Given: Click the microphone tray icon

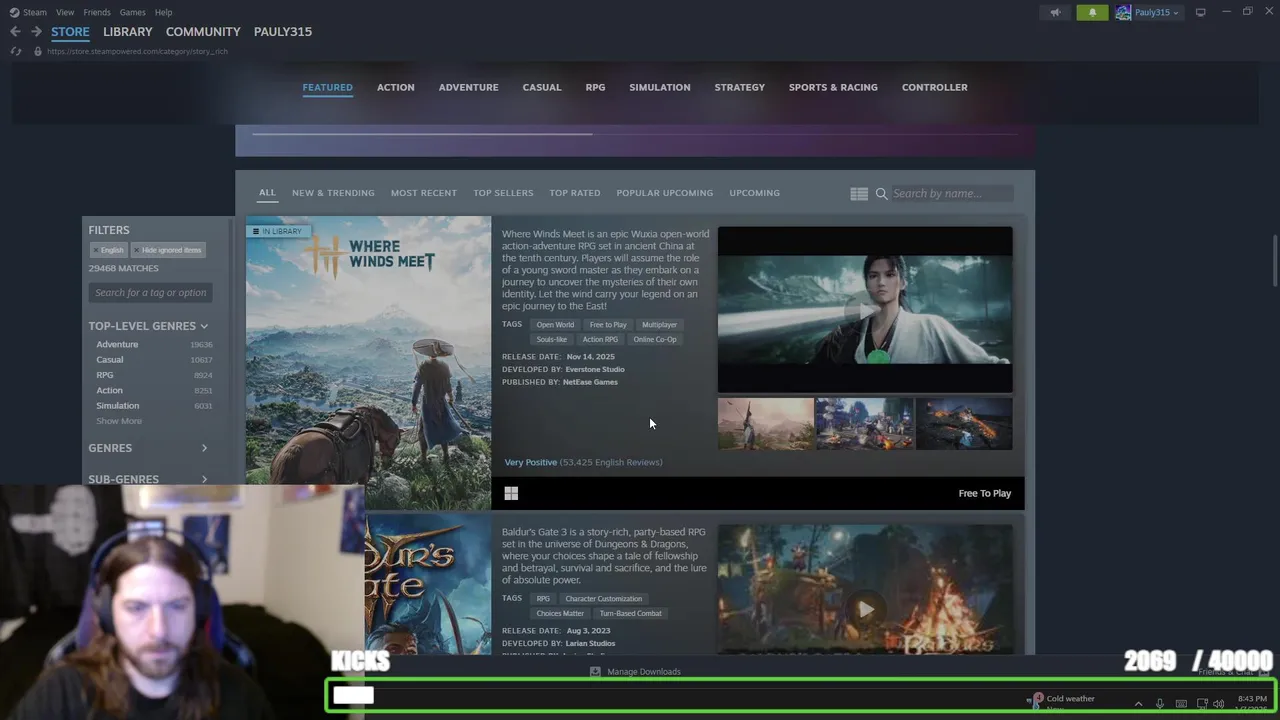Looking at the screenshot, I should tap(1160, 704).
